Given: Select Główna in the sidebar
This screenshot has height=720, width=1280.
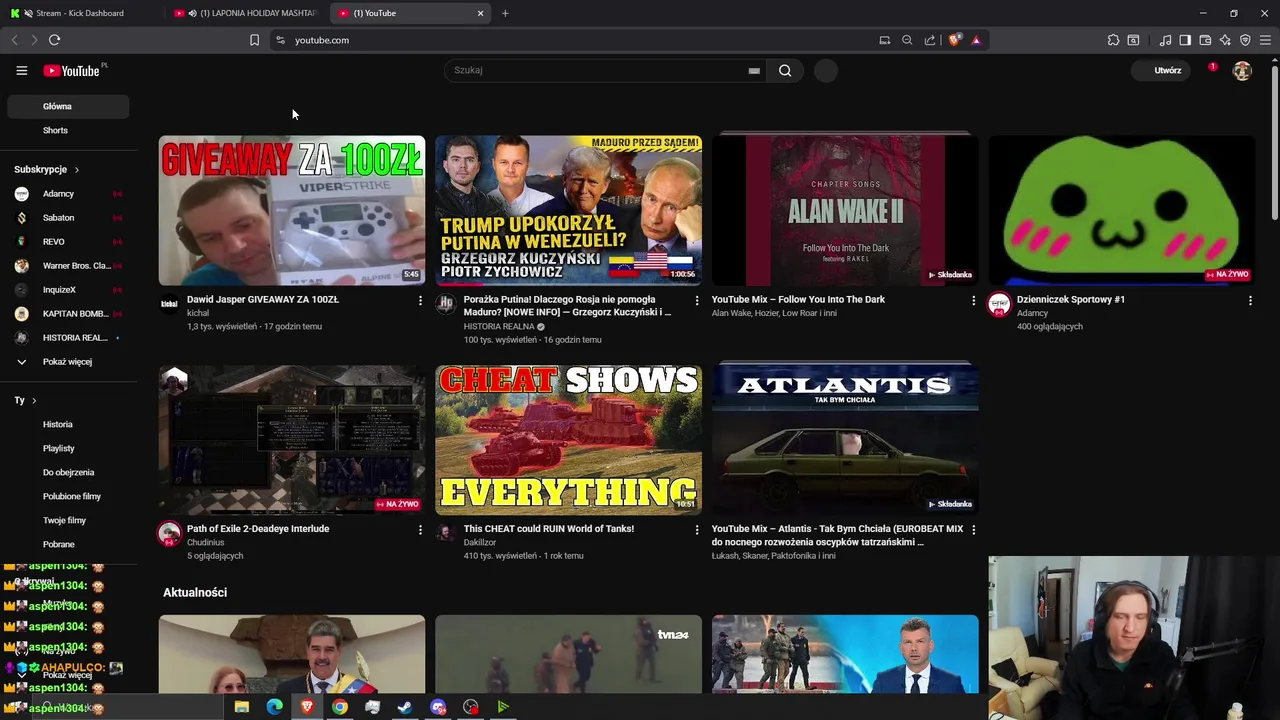Looking at the screenshot, I should point(68,106).
